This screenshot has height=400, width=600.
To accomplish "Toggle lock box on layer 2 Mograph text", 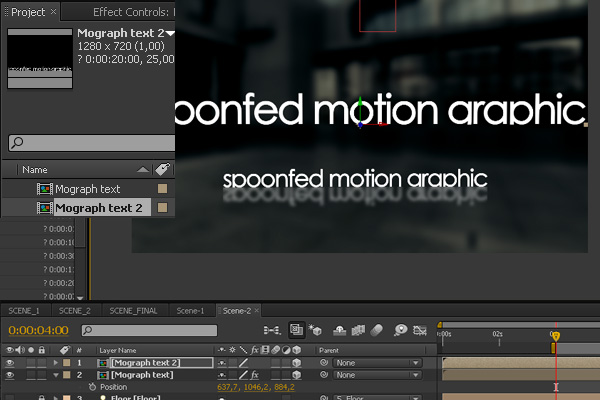I will [42, 375].
